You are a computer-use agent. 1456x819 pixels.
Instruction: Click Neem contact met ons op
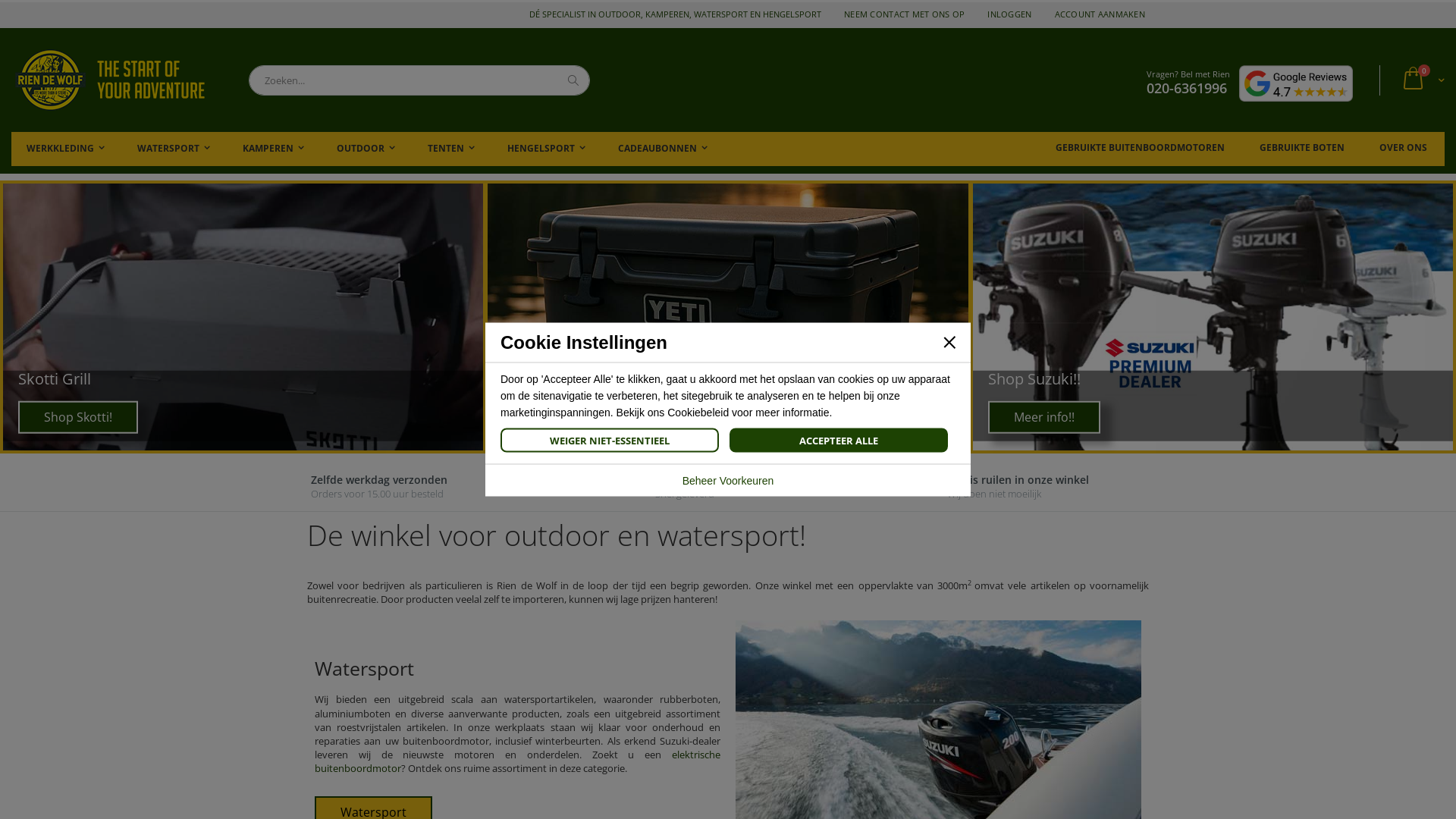(904, 14)
